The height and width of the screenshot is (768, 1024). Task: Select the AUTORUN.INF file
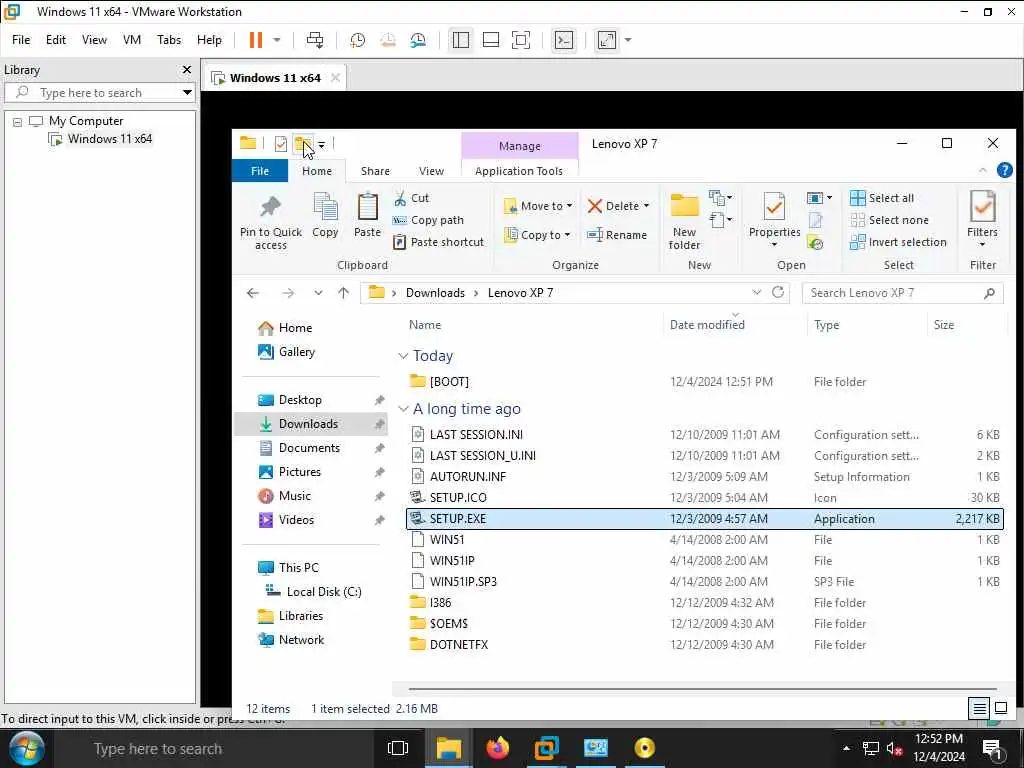pyautogui.click(x=705, y=477)
